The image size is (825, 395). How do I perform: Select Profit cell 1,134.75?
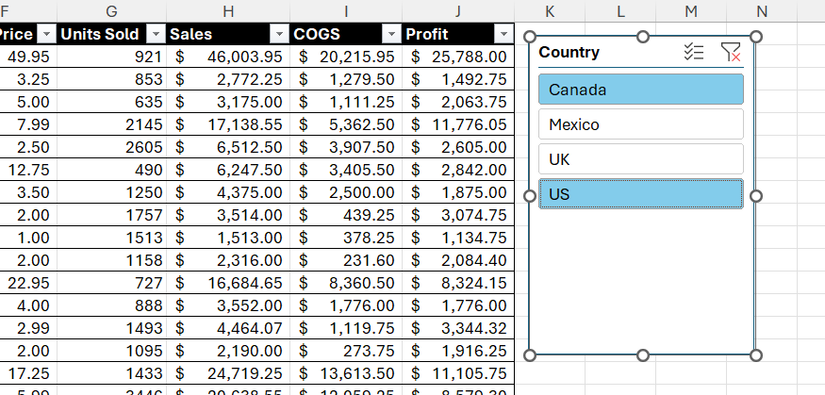(458, 238)
